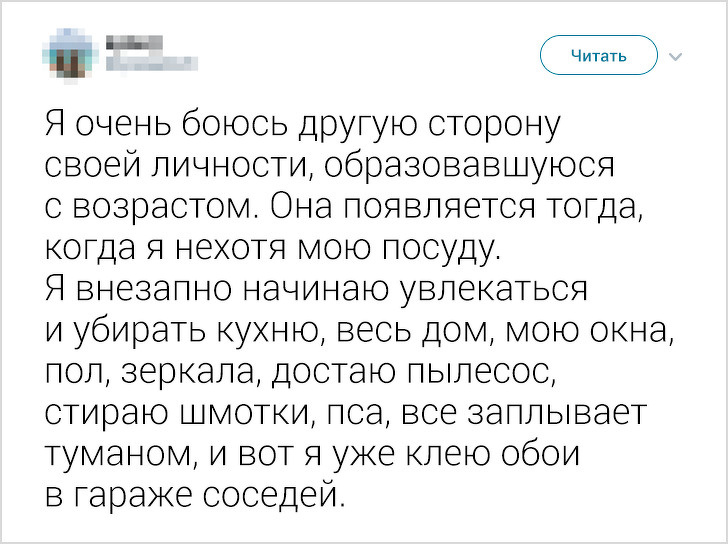Click the blurred profile avatar
Screen dimensions: 728x544
tap(69, 56)
